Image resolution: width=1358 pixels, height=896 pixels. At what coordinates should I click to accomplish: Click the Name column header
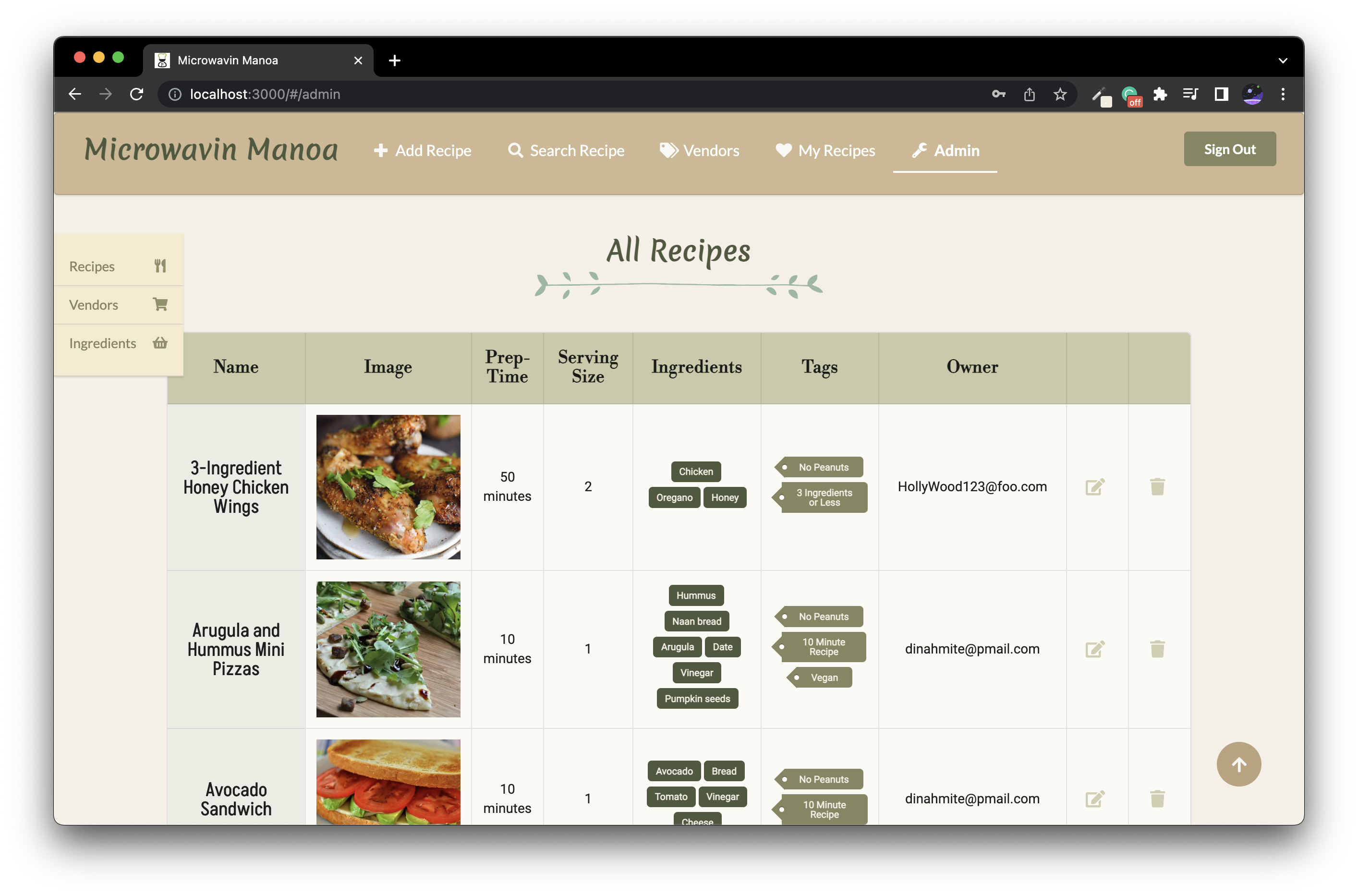point(235,367)
